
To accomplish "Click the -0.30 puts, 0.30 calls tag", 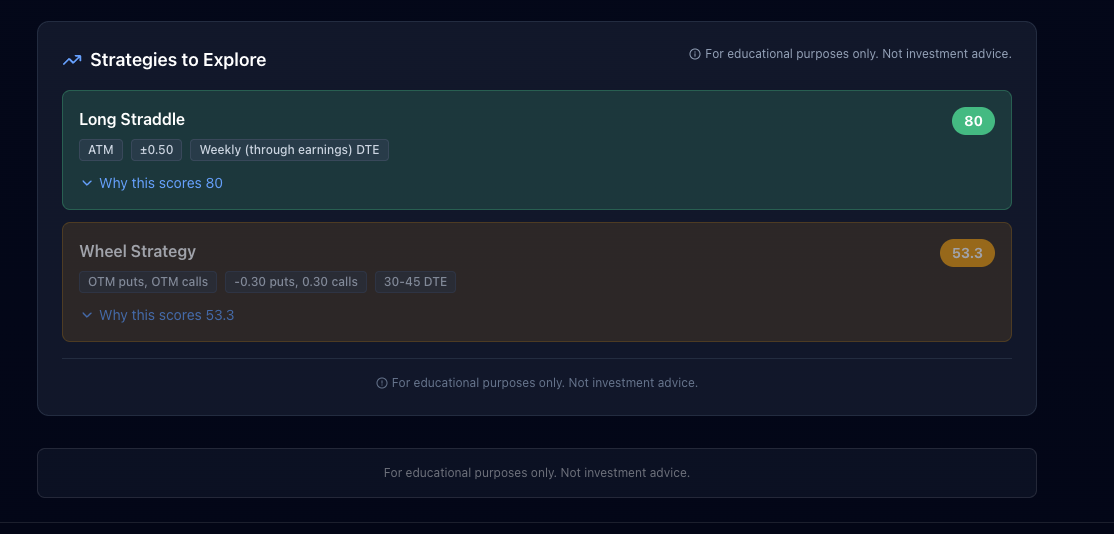I will (x=296, y=282).
